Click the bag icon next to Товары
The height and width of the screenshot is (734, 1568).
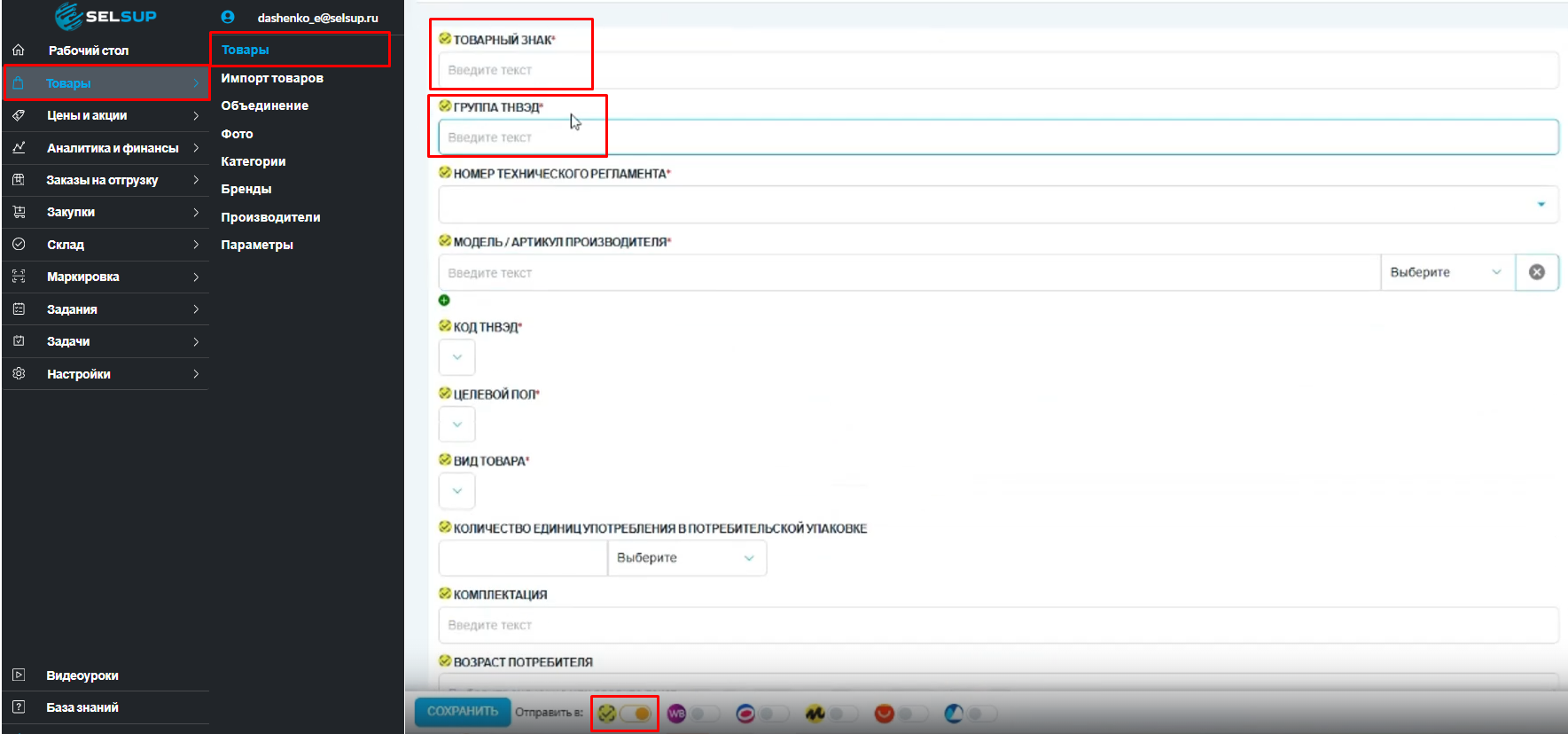19,82
